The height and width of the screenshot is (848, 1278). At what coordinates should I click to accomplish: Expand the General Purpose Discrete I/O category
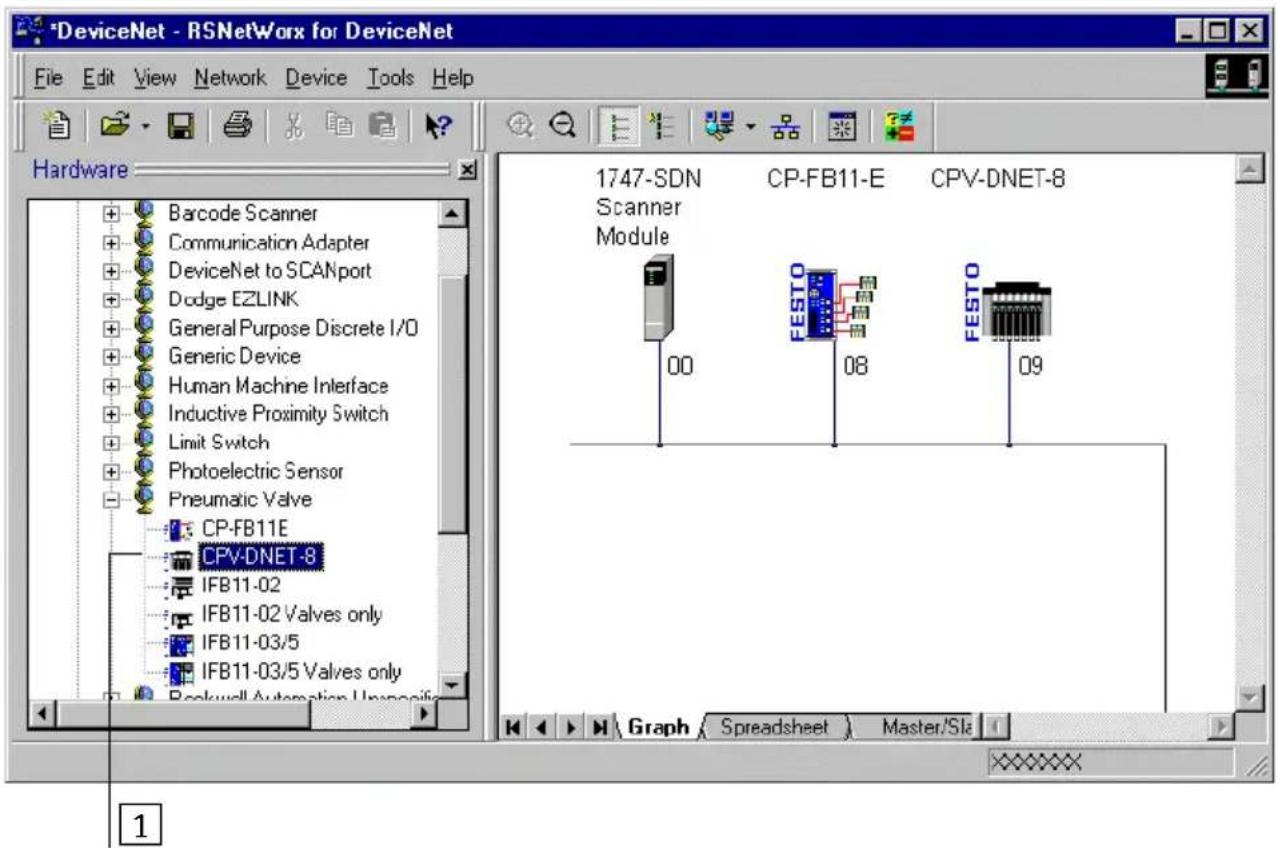[112, 327]
